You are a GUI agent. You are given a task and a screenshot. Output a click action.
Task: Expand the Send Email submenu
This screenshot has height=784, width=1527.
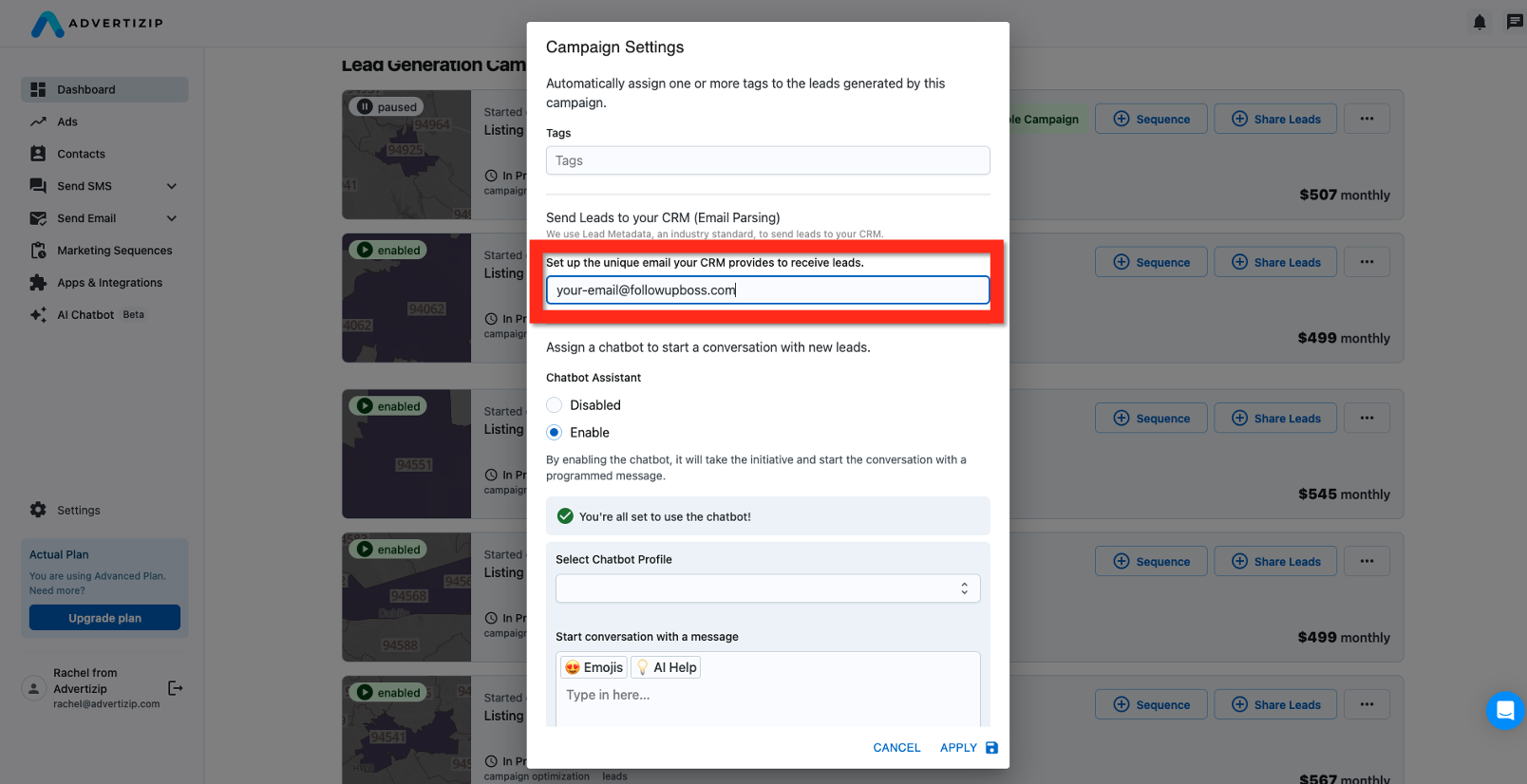[x=172, y=218]
